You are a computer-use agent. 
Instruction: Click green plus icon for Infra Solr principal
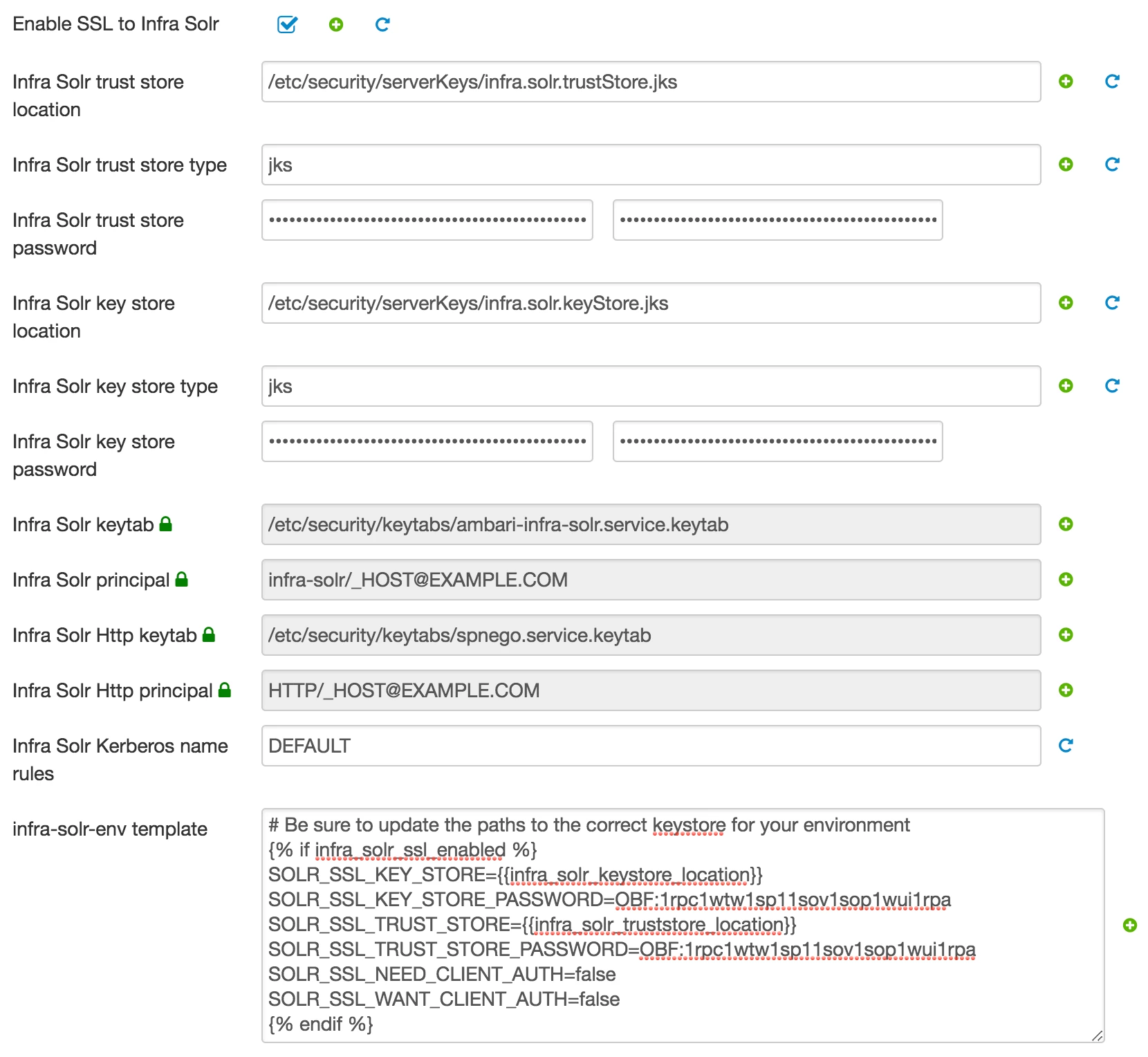(1066, 580)
